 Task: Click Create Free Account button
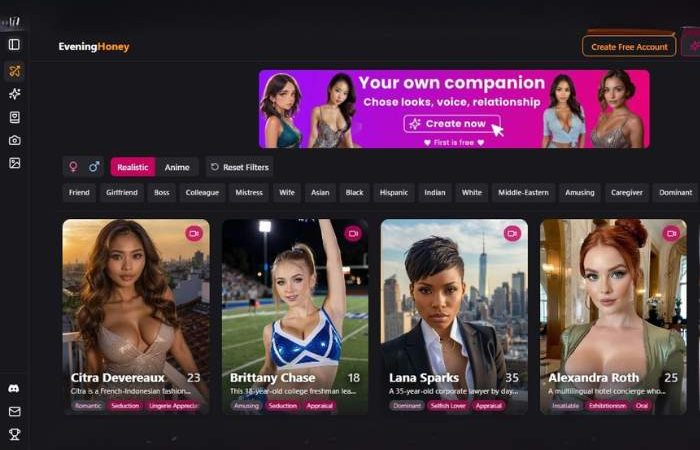coord(629,46)
